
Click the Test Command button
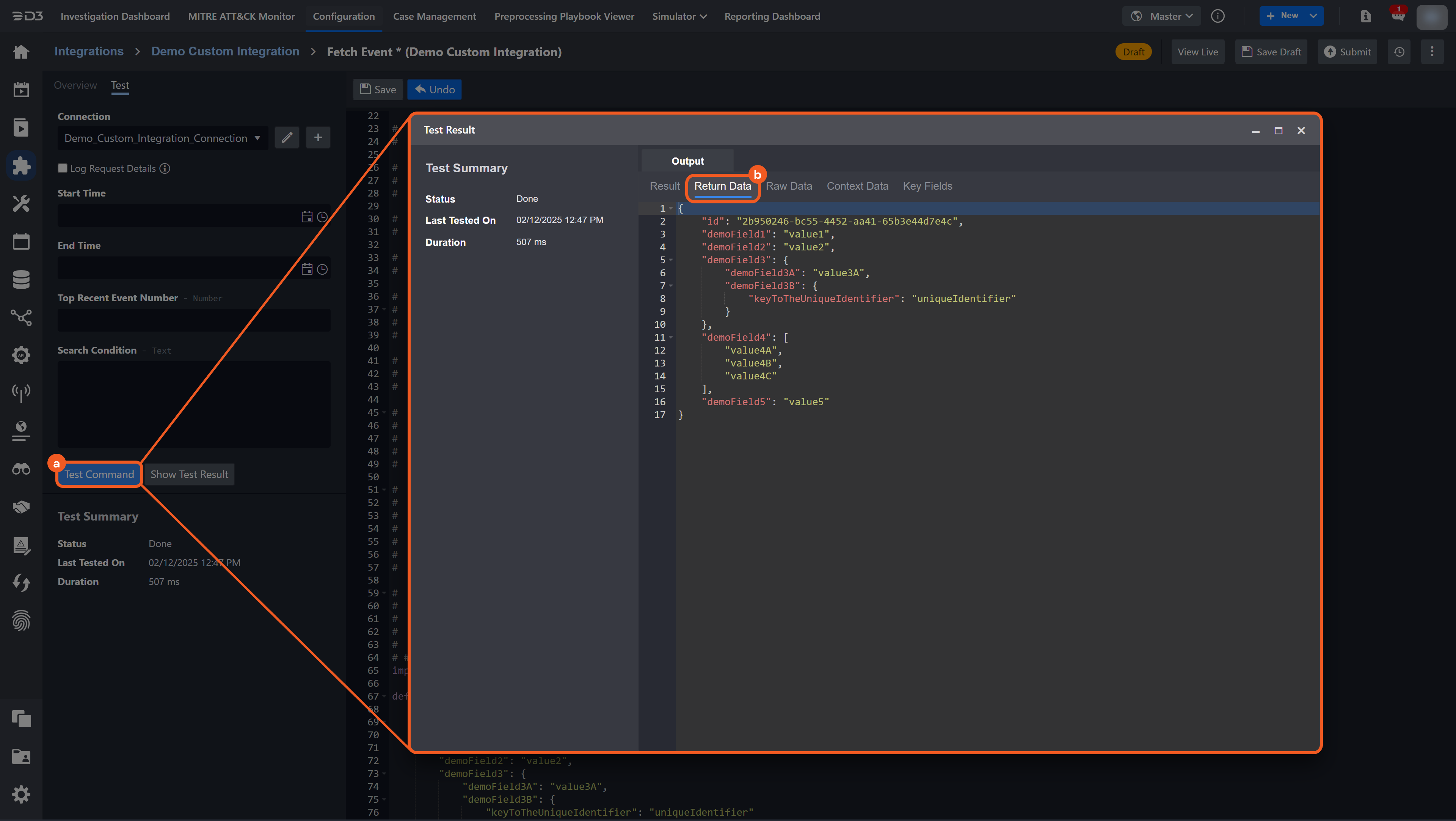(99, 474)
